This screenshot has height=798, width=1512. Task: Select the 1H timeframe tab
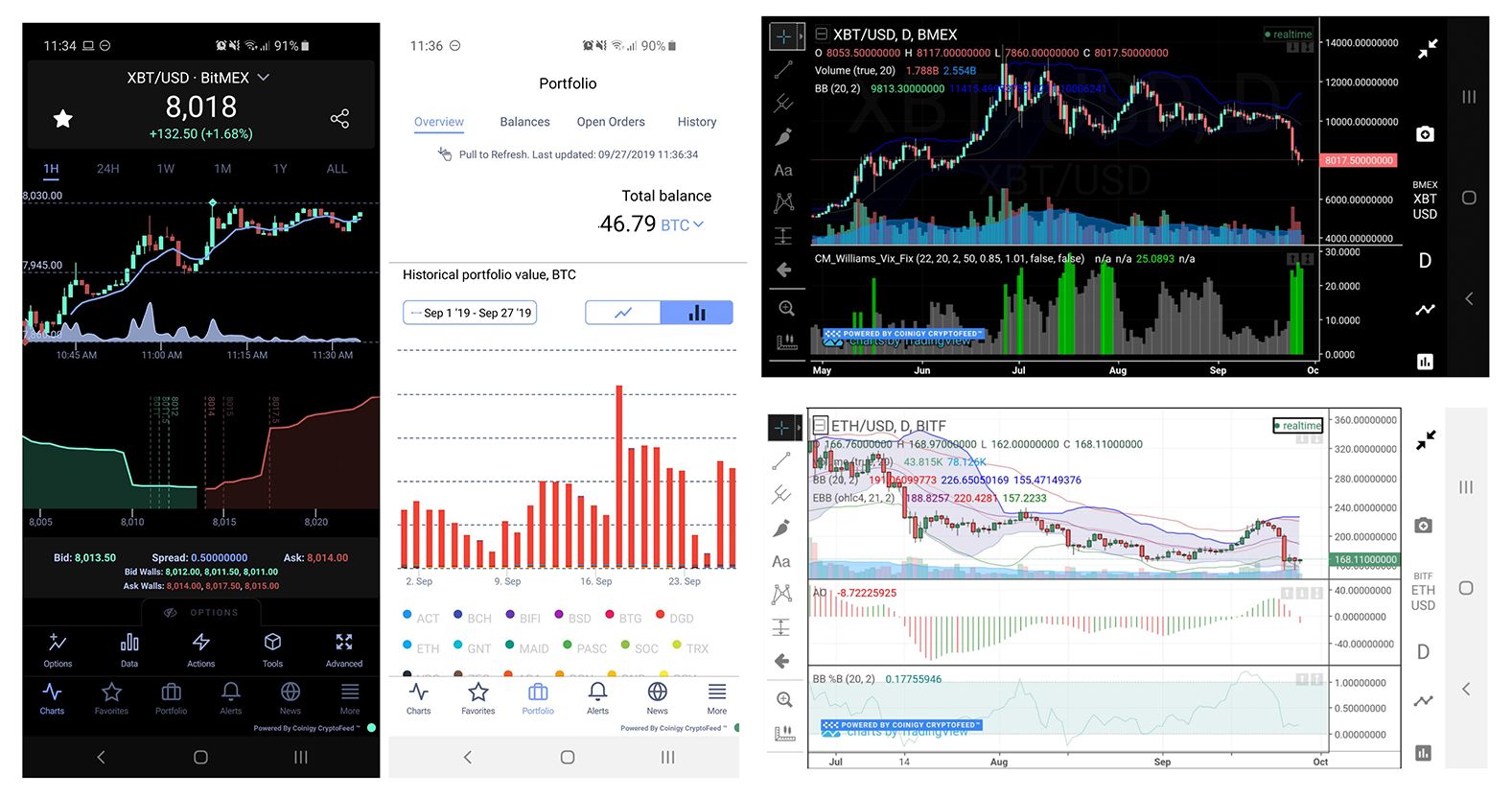[52, 169]
